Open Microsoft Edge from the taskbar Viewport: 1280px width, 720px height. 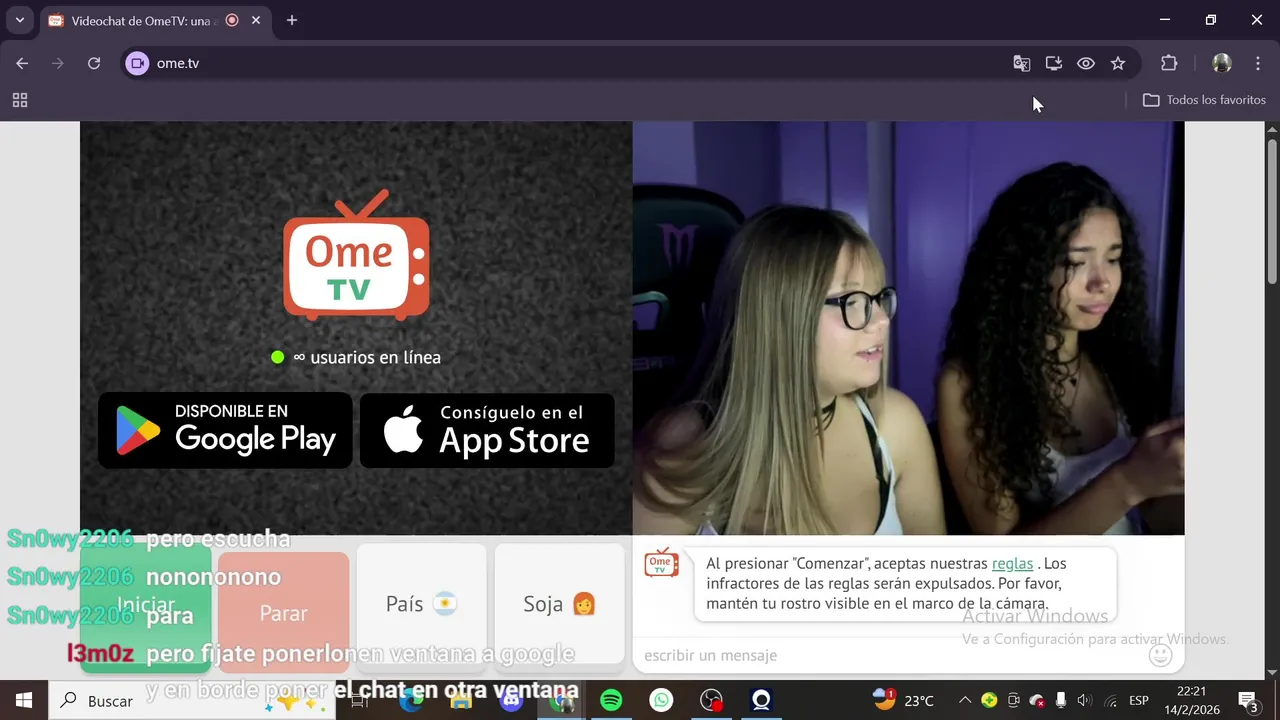[411, 701]
